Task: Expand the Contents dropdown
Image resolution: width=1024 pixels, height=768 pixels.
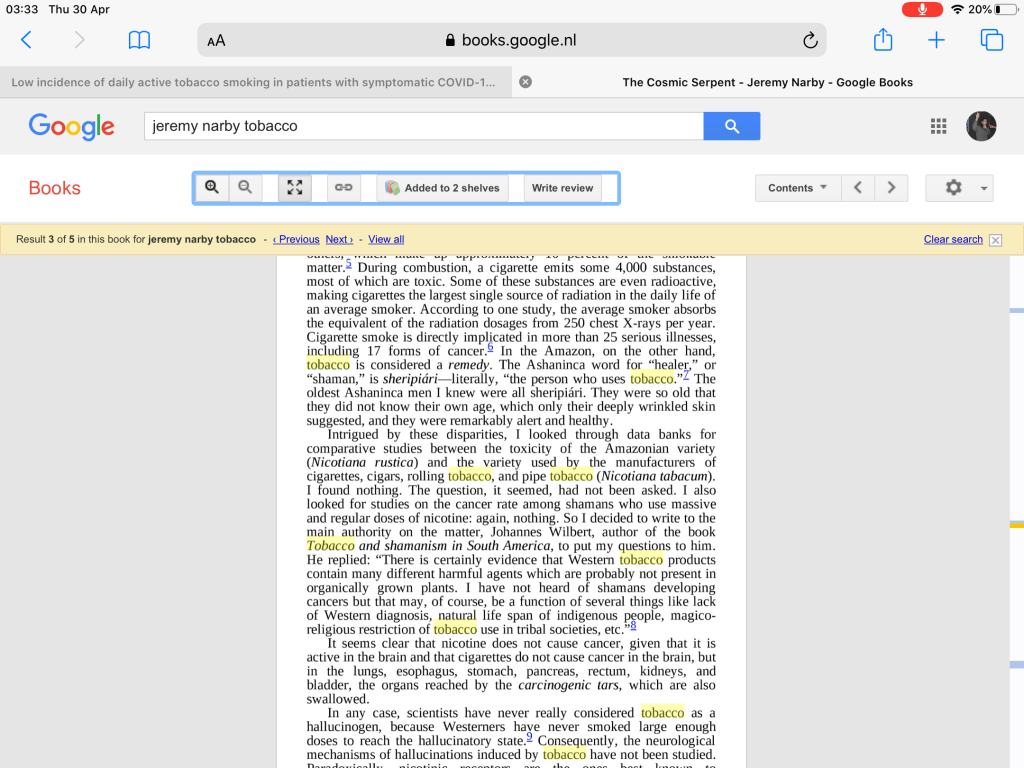Action: [x=797, y=188]
